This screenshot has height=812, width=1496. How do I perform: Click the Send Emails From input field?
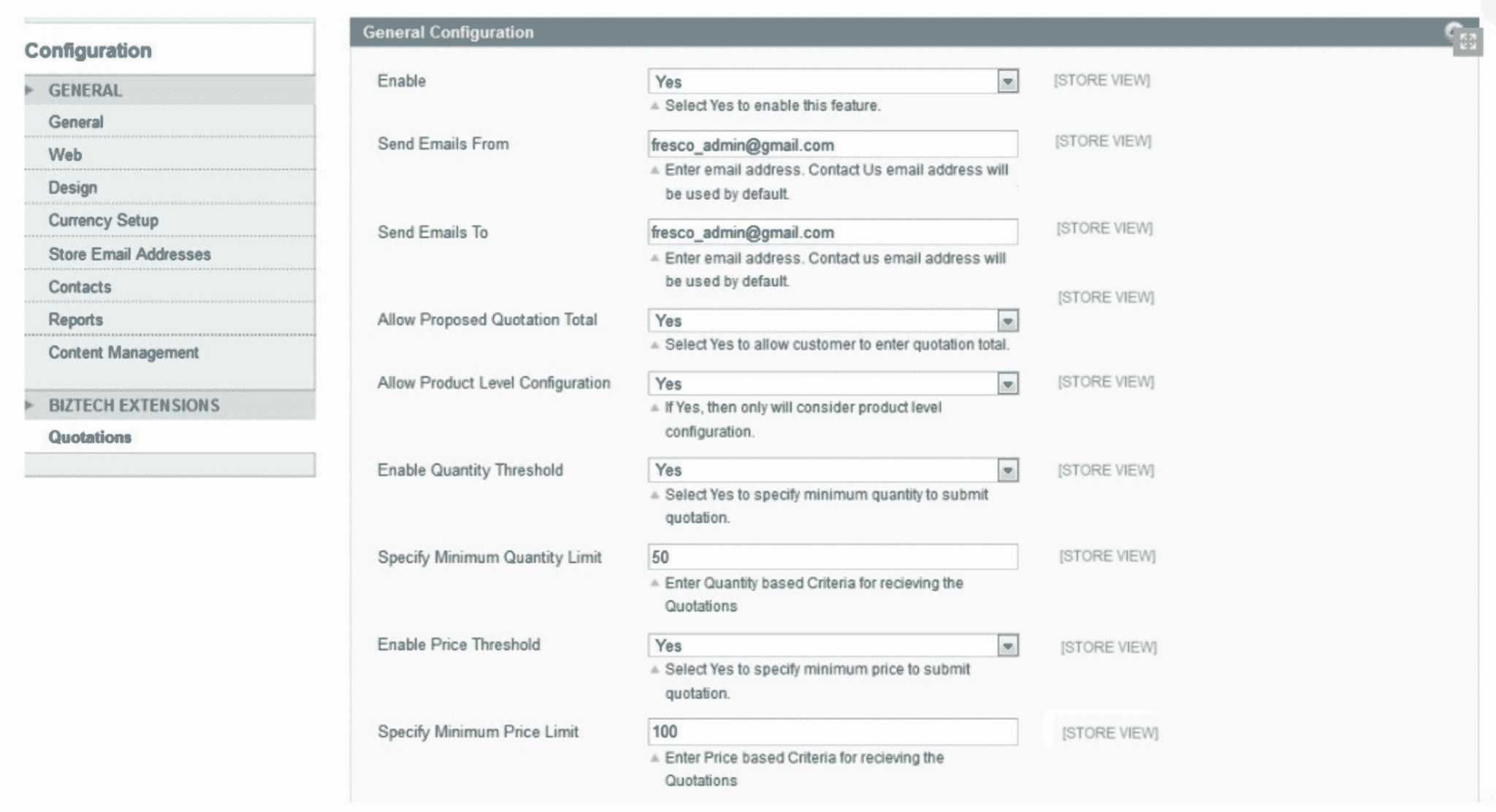(x=833, y=145)
